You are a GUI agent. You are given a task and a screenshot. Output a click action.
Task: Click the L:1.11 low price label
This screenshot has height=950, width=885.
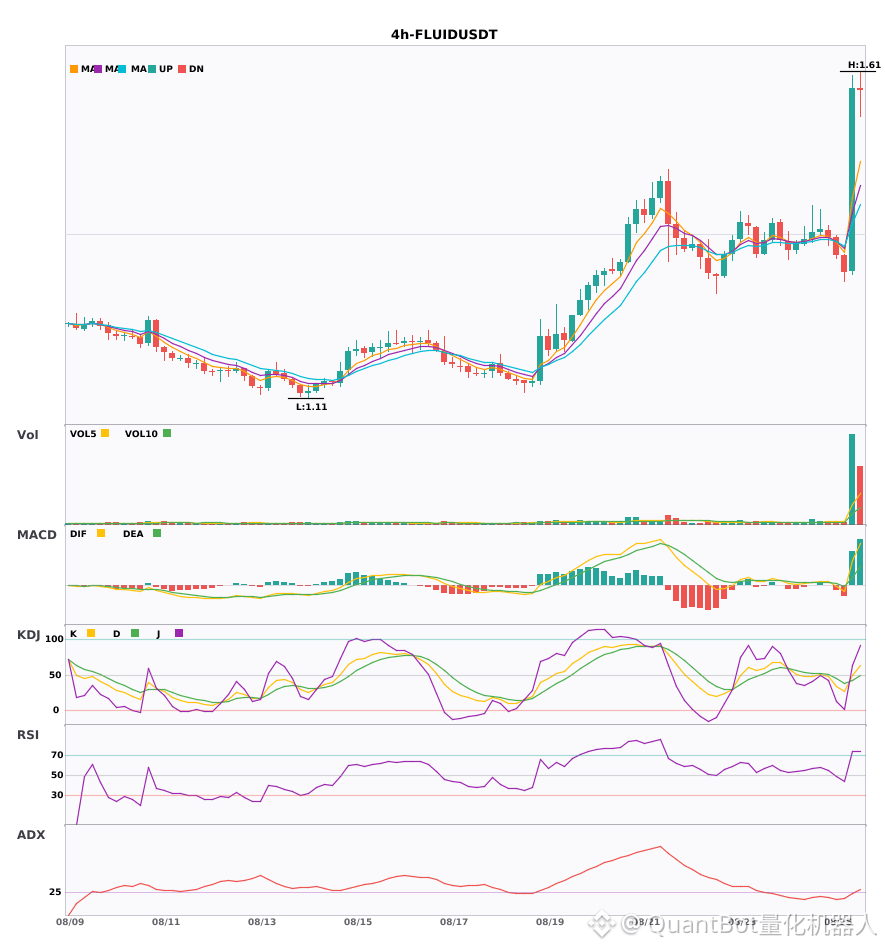311,407
